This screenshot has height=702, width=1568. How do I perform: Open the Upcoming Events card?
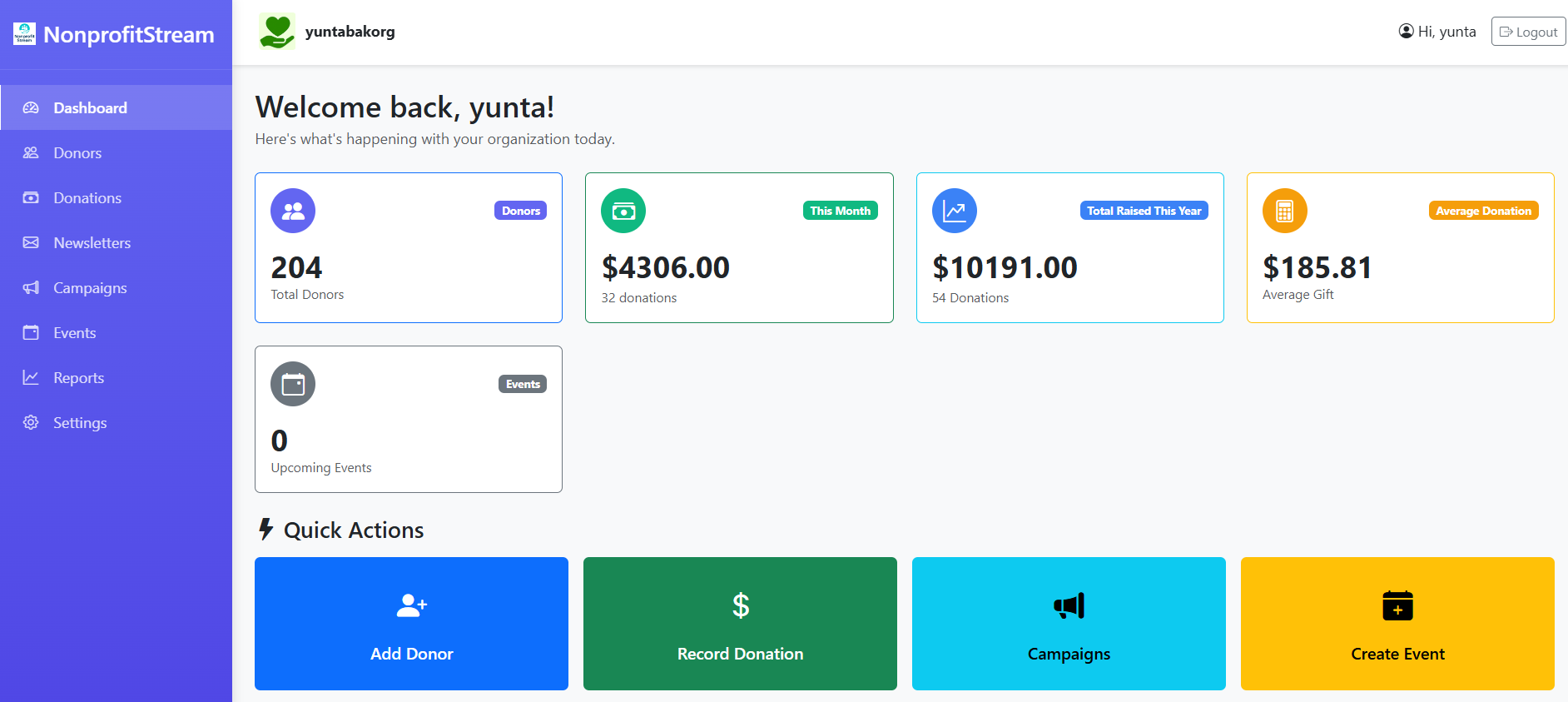coord(408,419)
